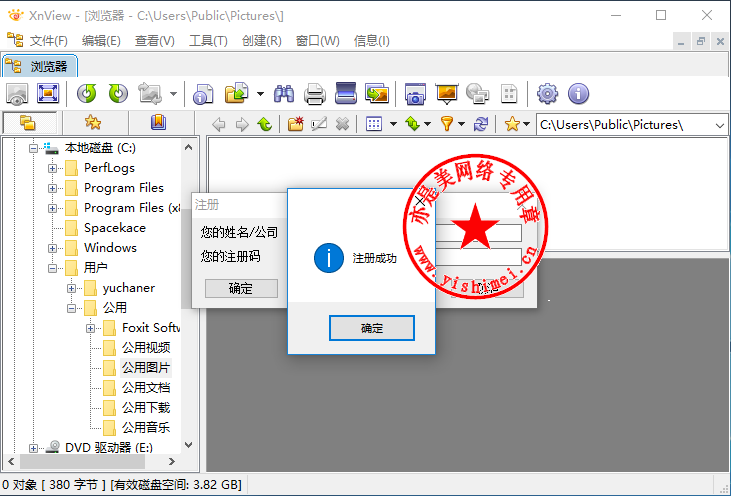Open the 信息(I) menu
731x496 pixels.
point(372,41)
